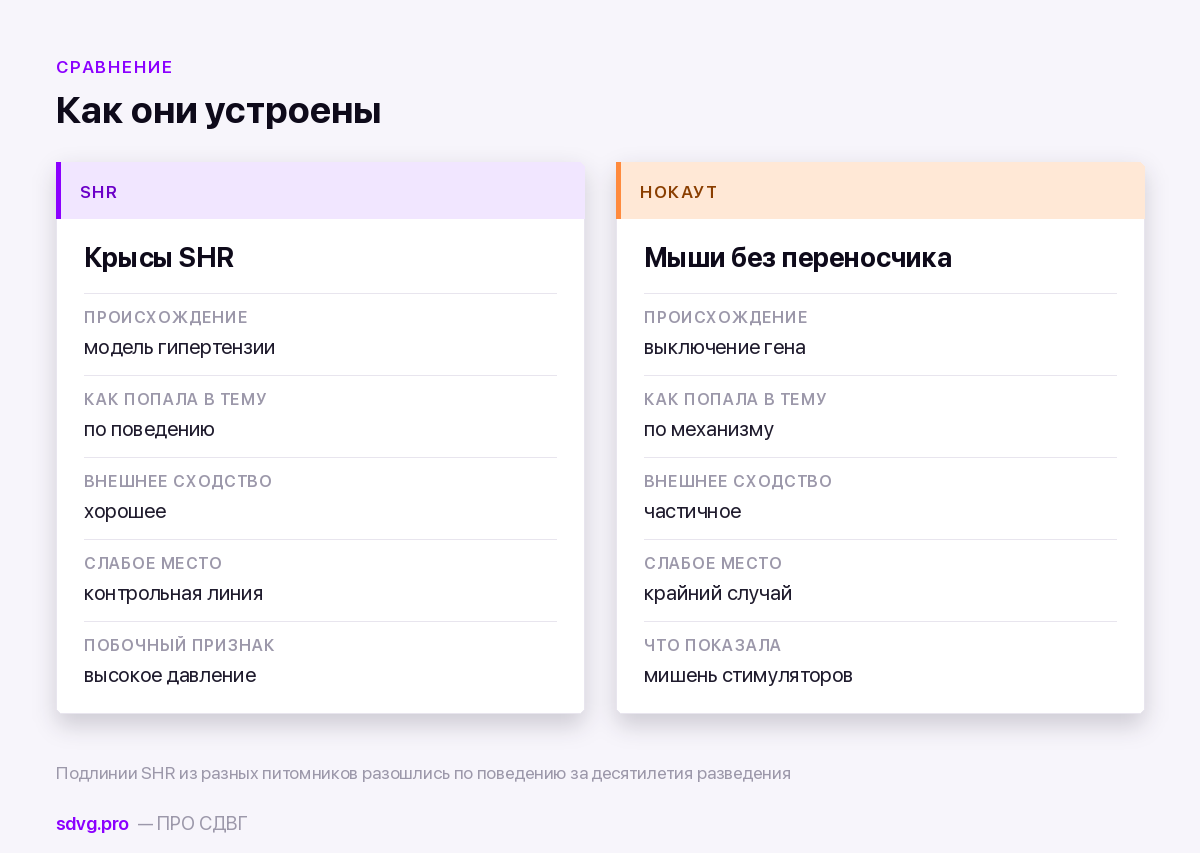This screenshot has height=853, width=1200.
Task: Select the purple 'SHR' card header
Action: [x=320, y=191]
